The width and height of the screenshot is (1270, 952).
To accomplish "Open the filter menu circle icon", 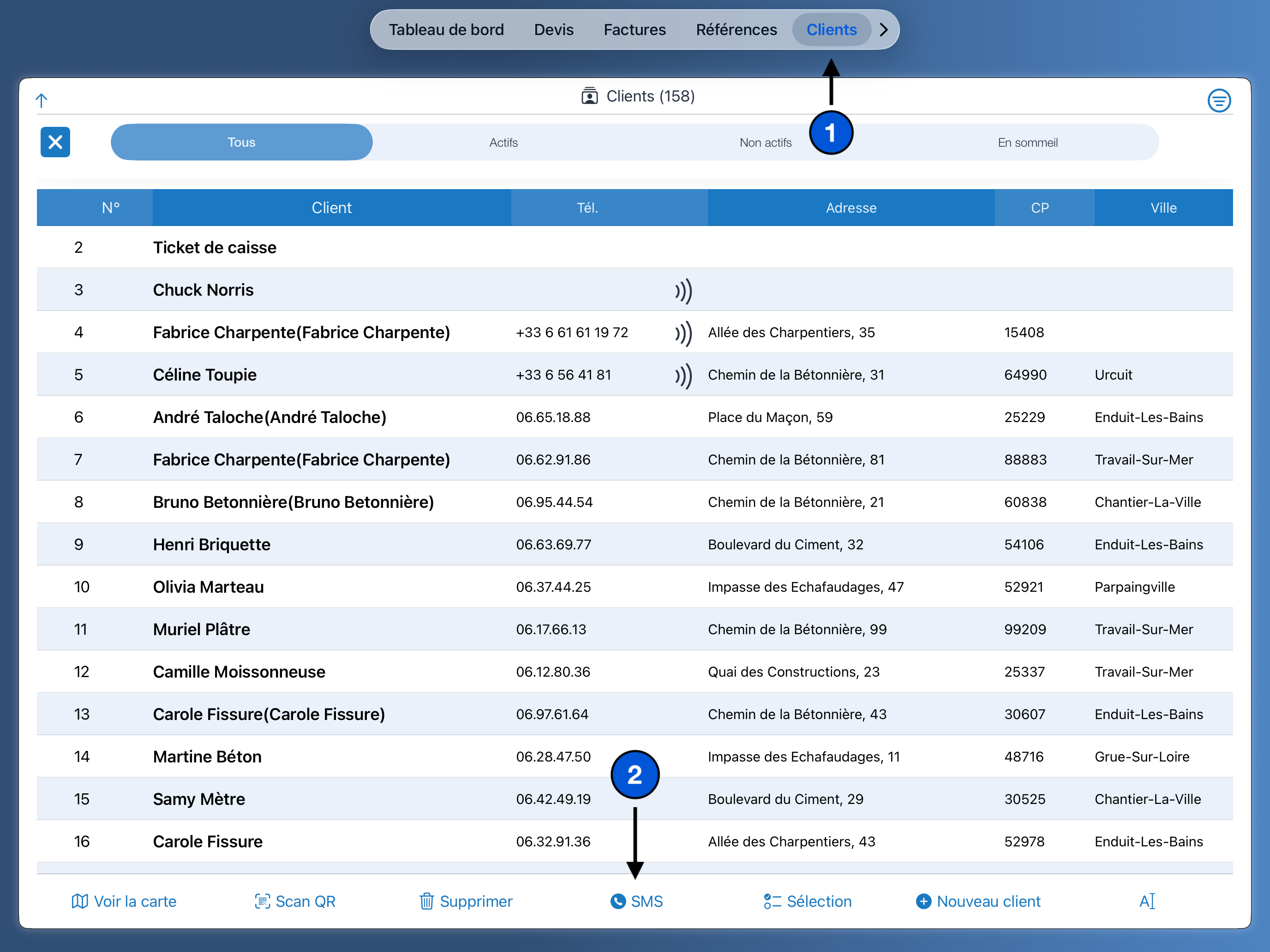I will tap(1218, 101).
